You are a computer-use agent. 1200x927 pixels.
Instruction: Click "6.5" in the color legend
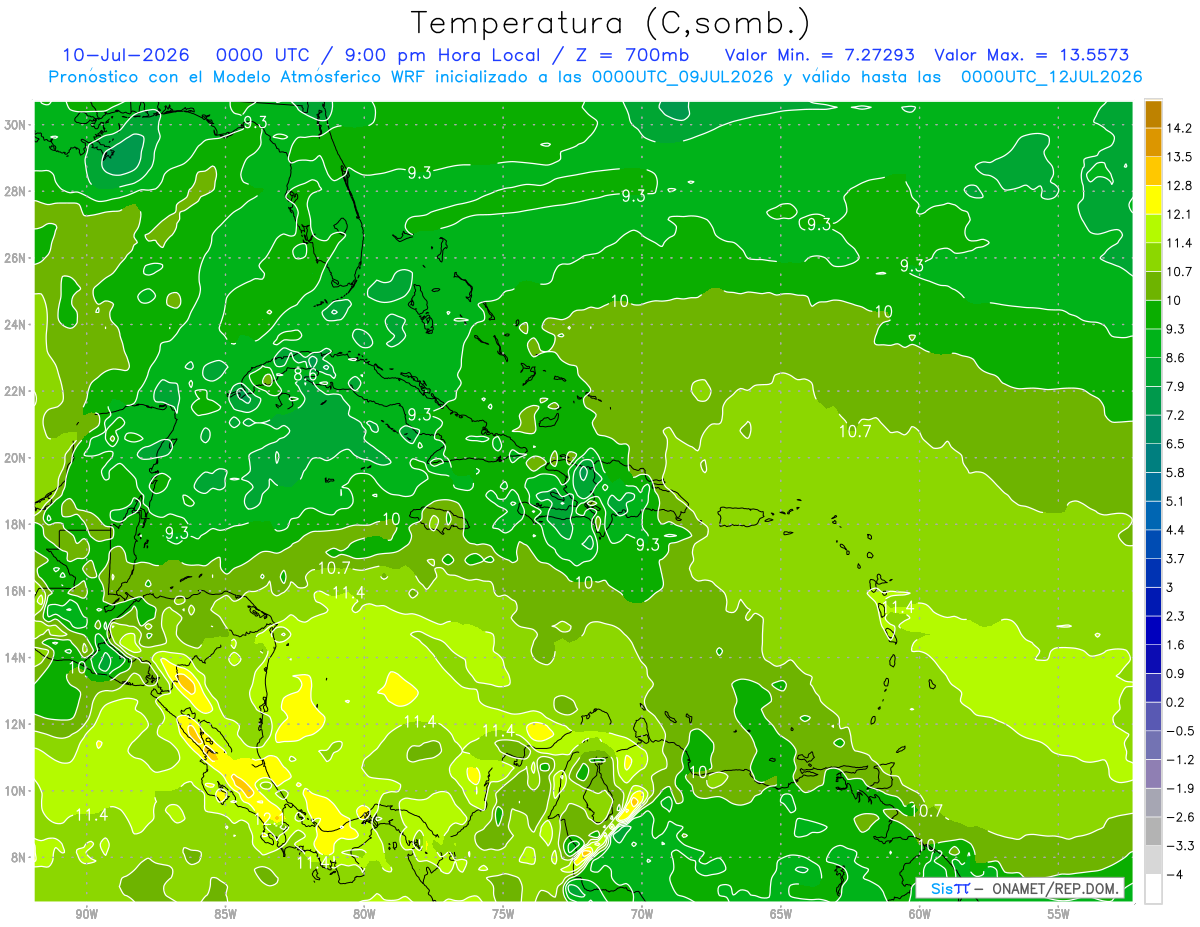point(1177,444)
